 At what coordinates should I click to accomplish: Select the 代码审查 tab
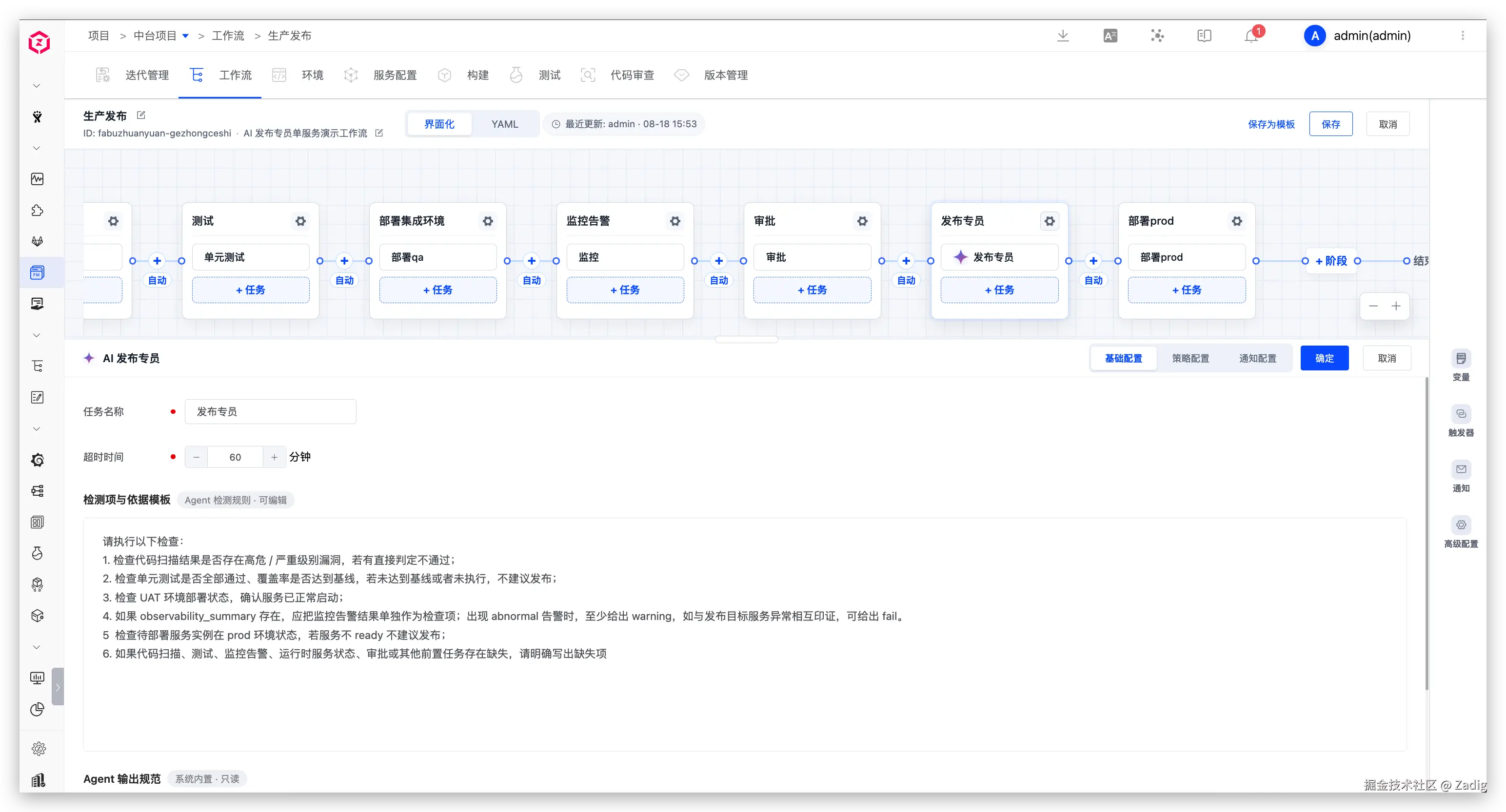[617, 75]
